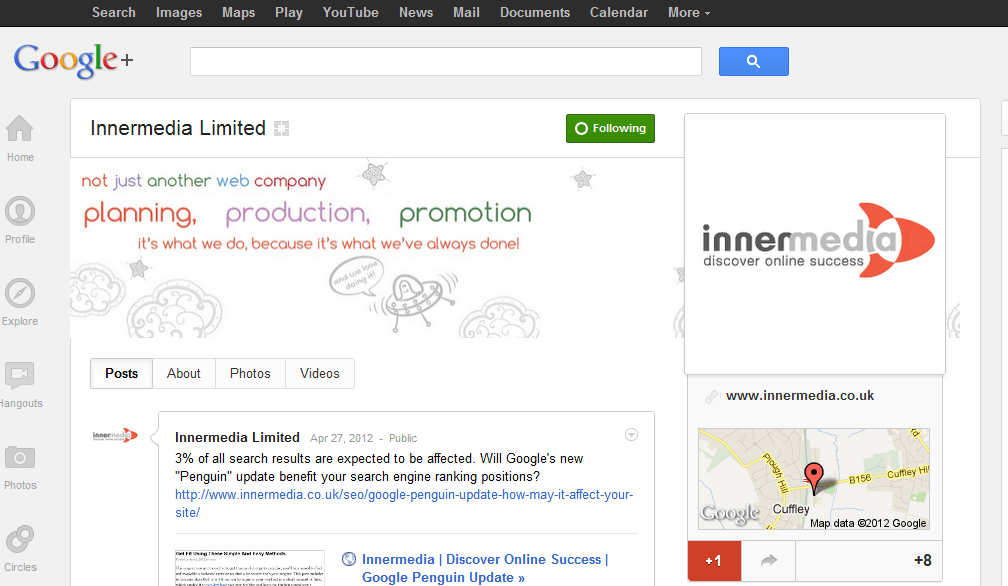This screenshot has height=586, width=1008.
Task: Open the Profile sidebar icon
Action: pos(20,211)
